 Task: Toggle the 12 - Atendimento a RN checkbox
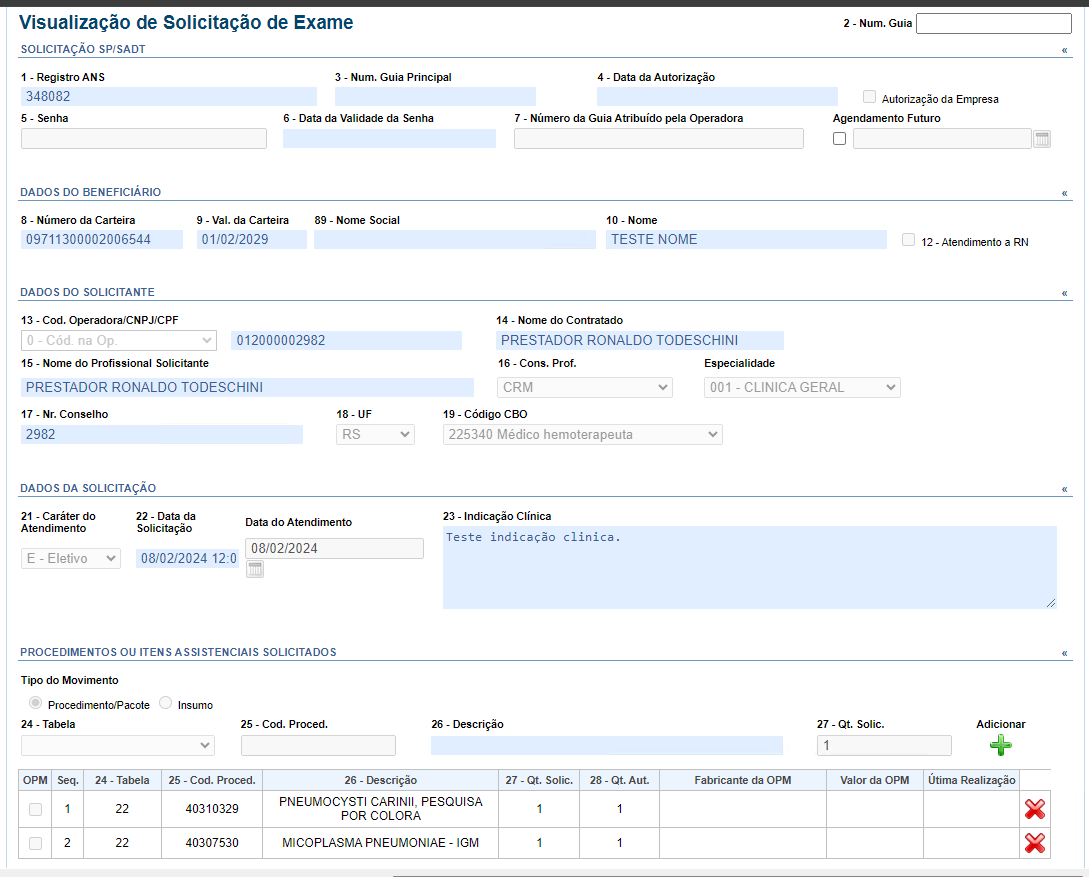(x=908, y=240)
